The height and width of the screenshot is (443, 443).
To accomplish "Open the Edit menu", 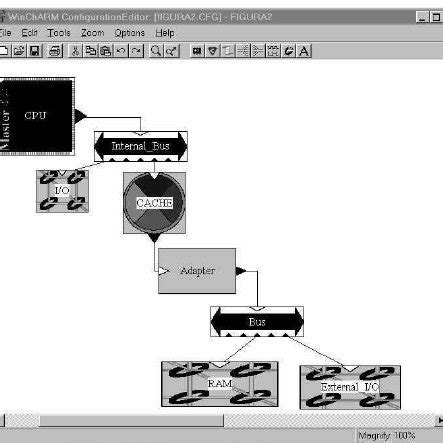I will click(29, 33).
